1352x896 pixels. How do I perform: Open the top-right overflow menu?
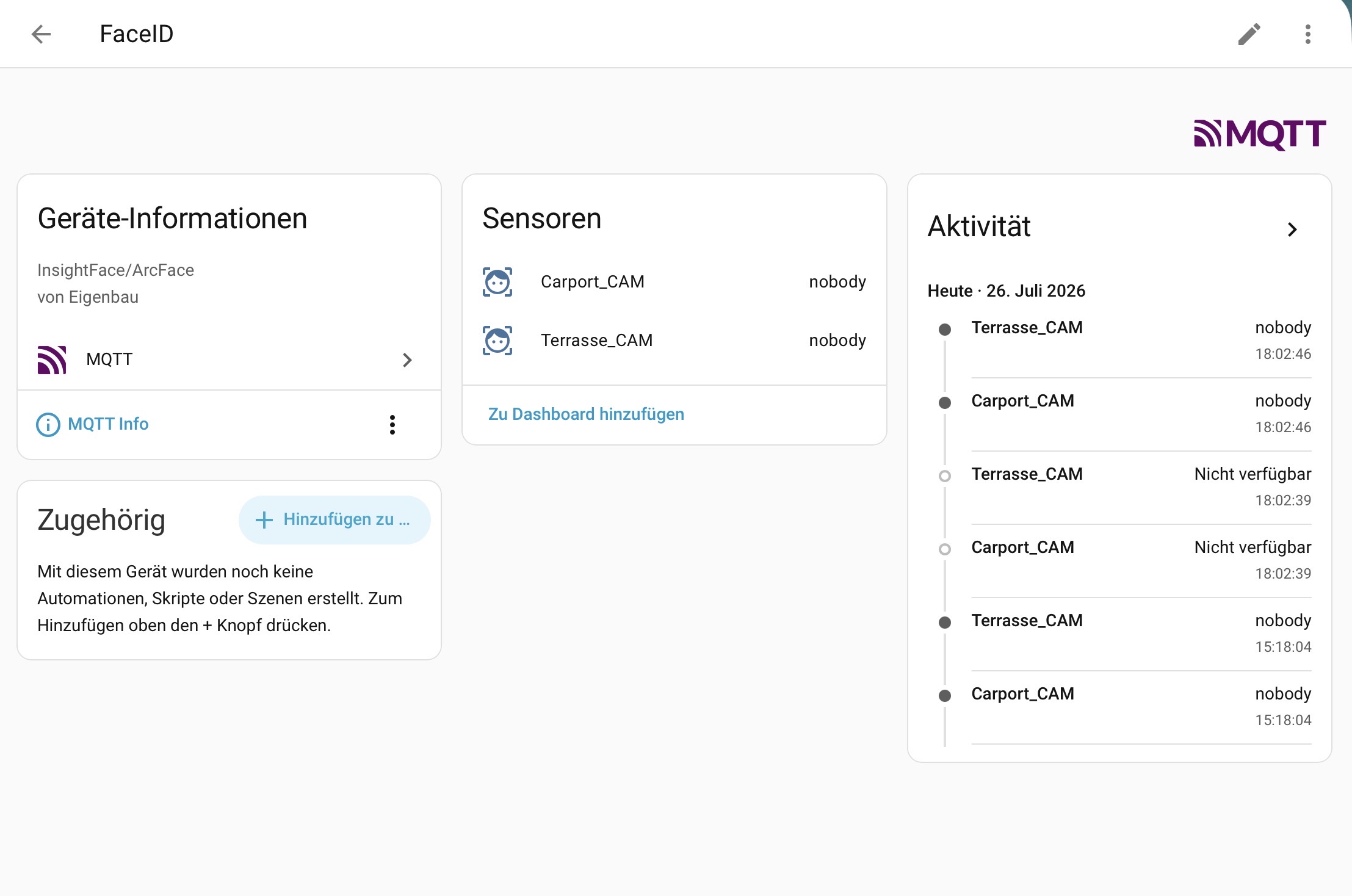pyautogui.click(x=1307, y=34)
